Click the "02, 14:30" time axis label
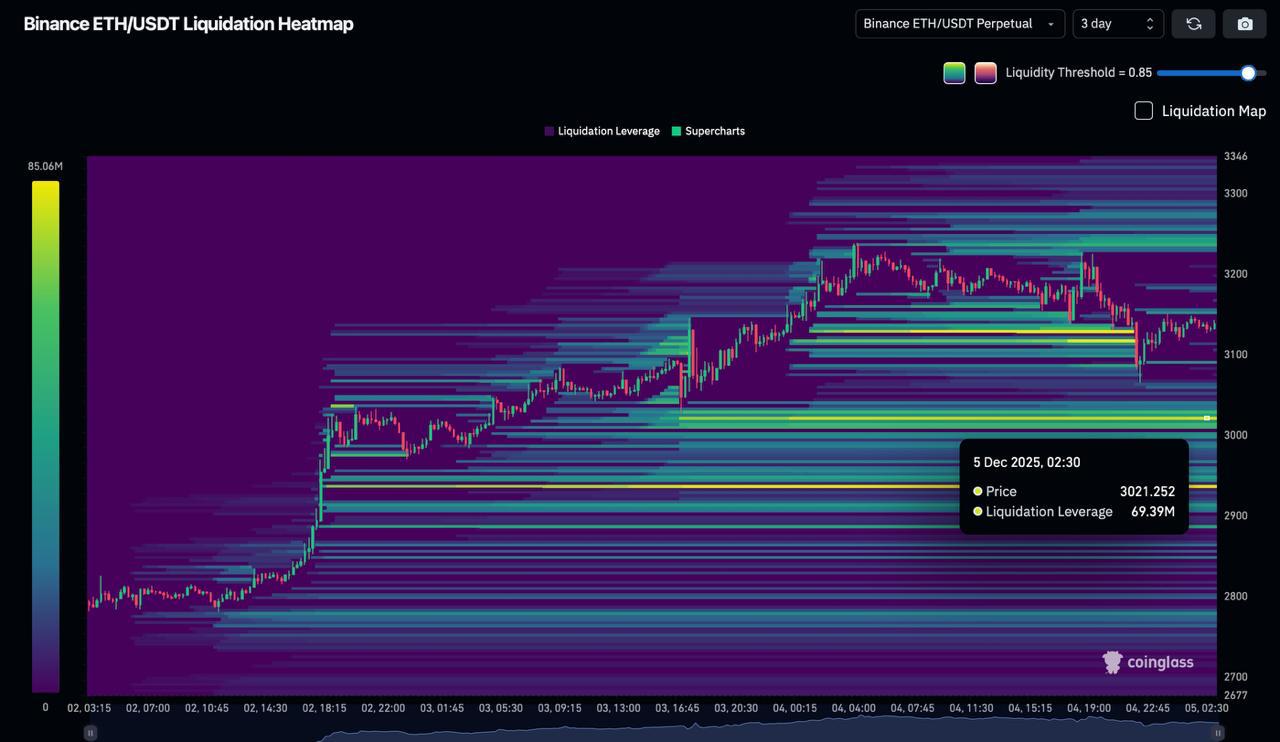This screenshot has height=742, width=1280. coord(266,708)
